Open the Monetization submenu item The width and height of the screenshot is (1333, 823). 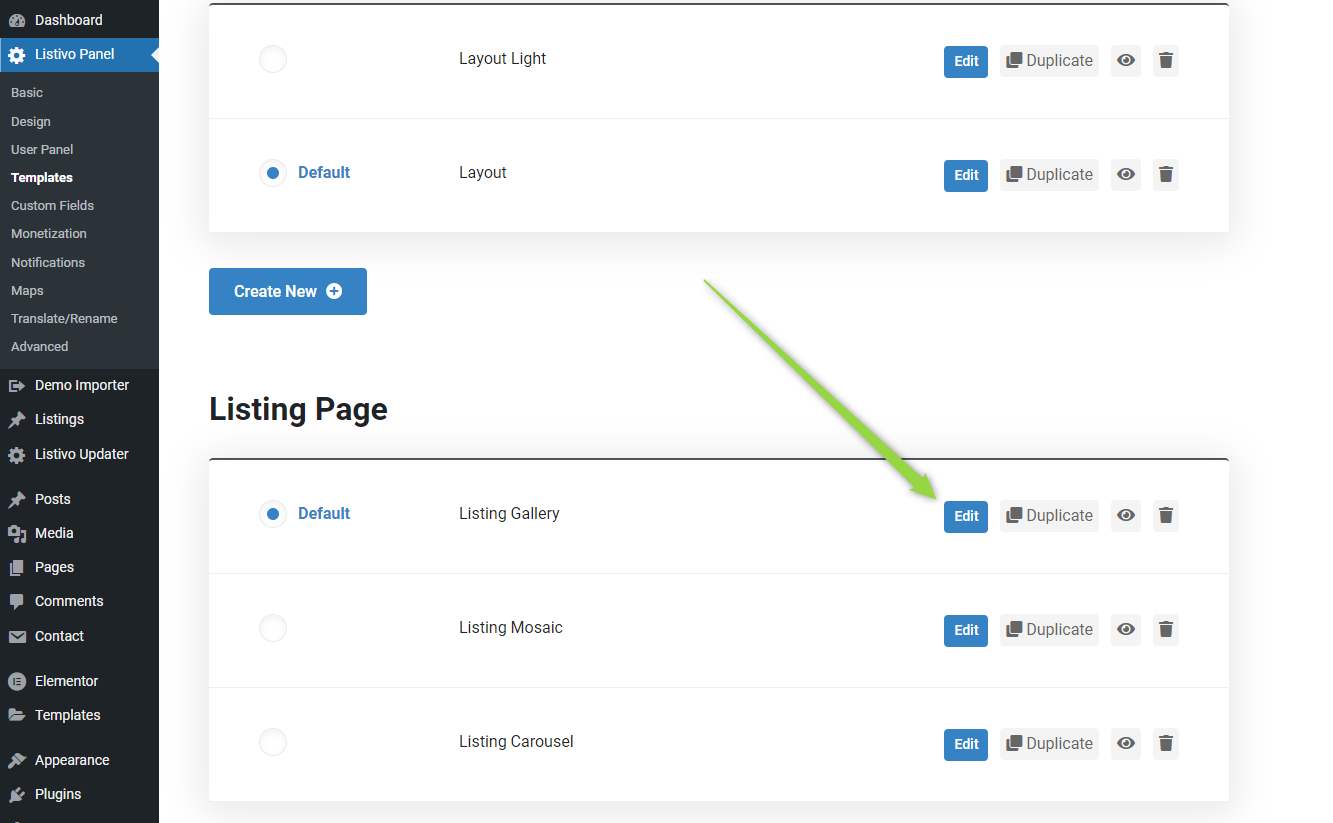click(49, 234)
